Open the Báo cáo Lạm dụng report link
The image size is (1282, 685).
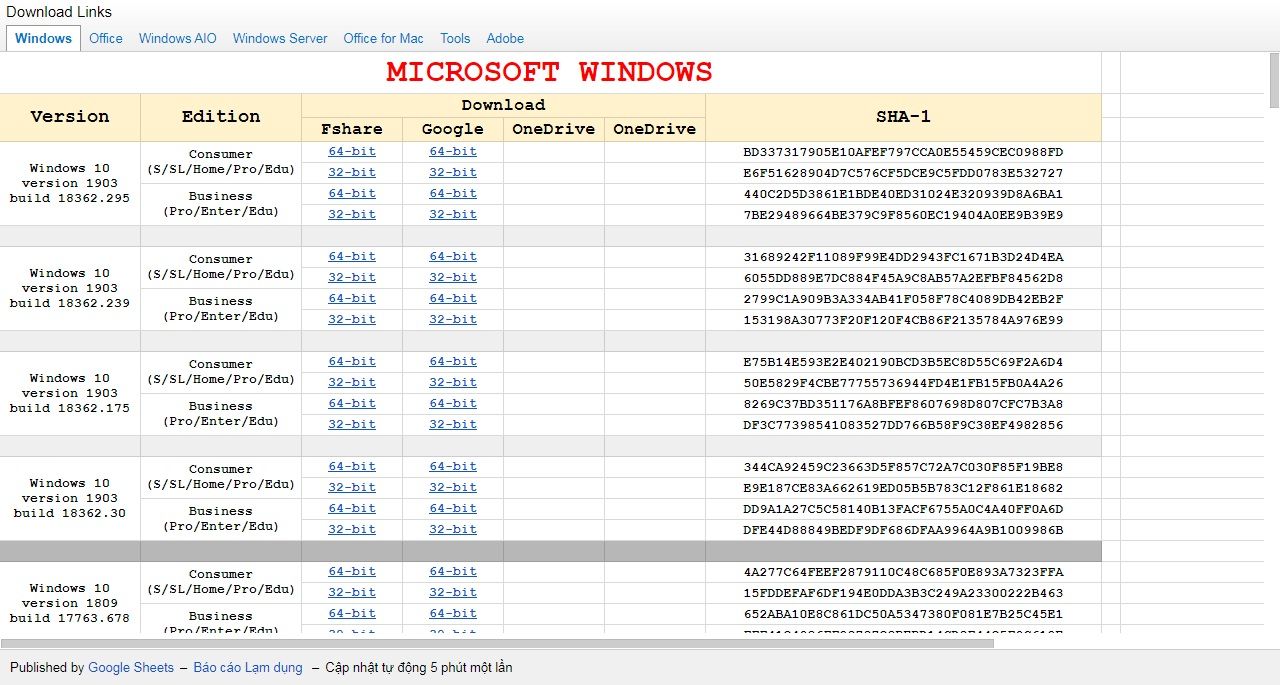click(248, 667)
